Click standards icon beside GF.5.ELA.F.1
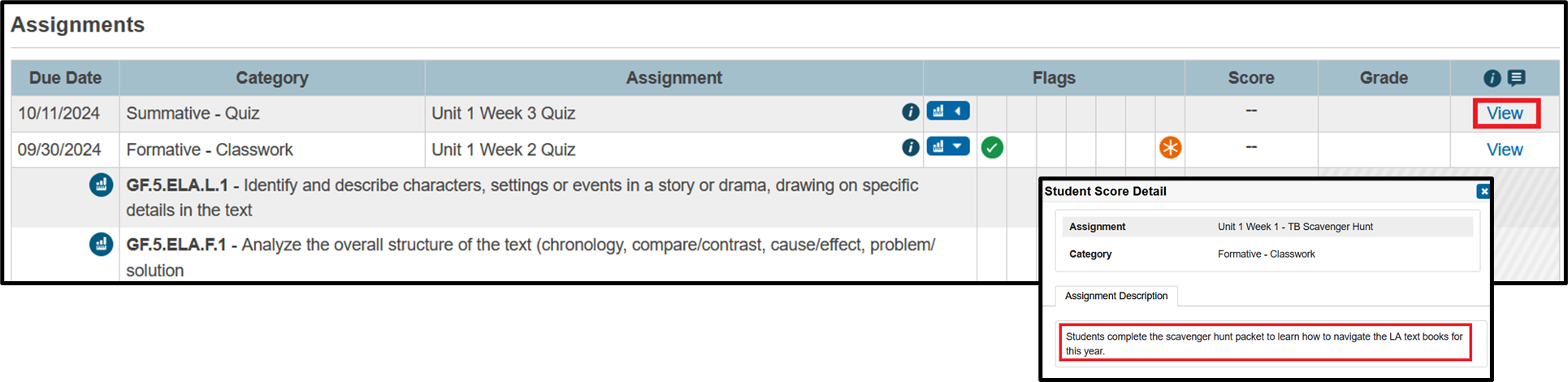The width and height of the screenshot is (1568, 382). tap(102, 245)
